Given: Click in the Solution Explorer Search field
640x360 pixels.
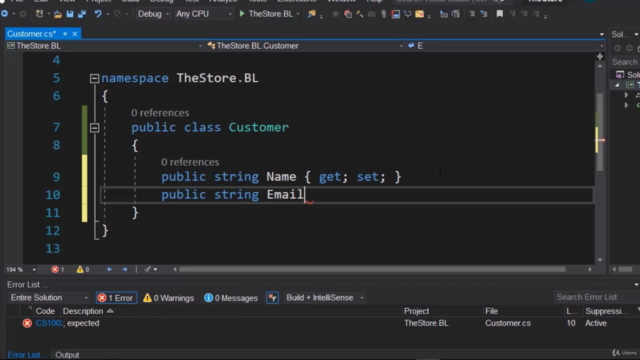Looking at the screenshot, I should point(624,62).
